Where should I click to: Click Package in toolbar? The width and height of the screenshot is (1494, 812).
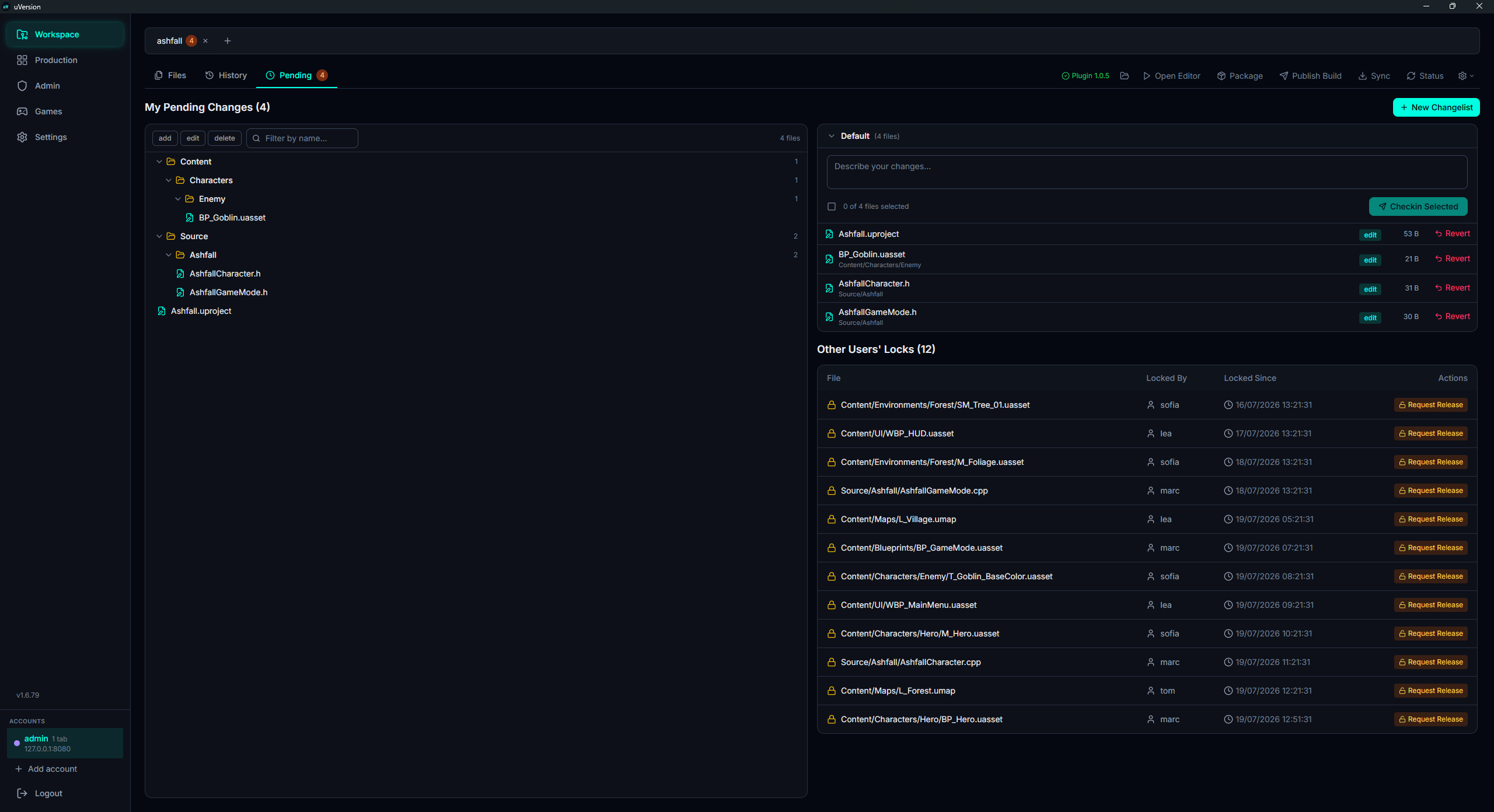(x=1240, y=76)
